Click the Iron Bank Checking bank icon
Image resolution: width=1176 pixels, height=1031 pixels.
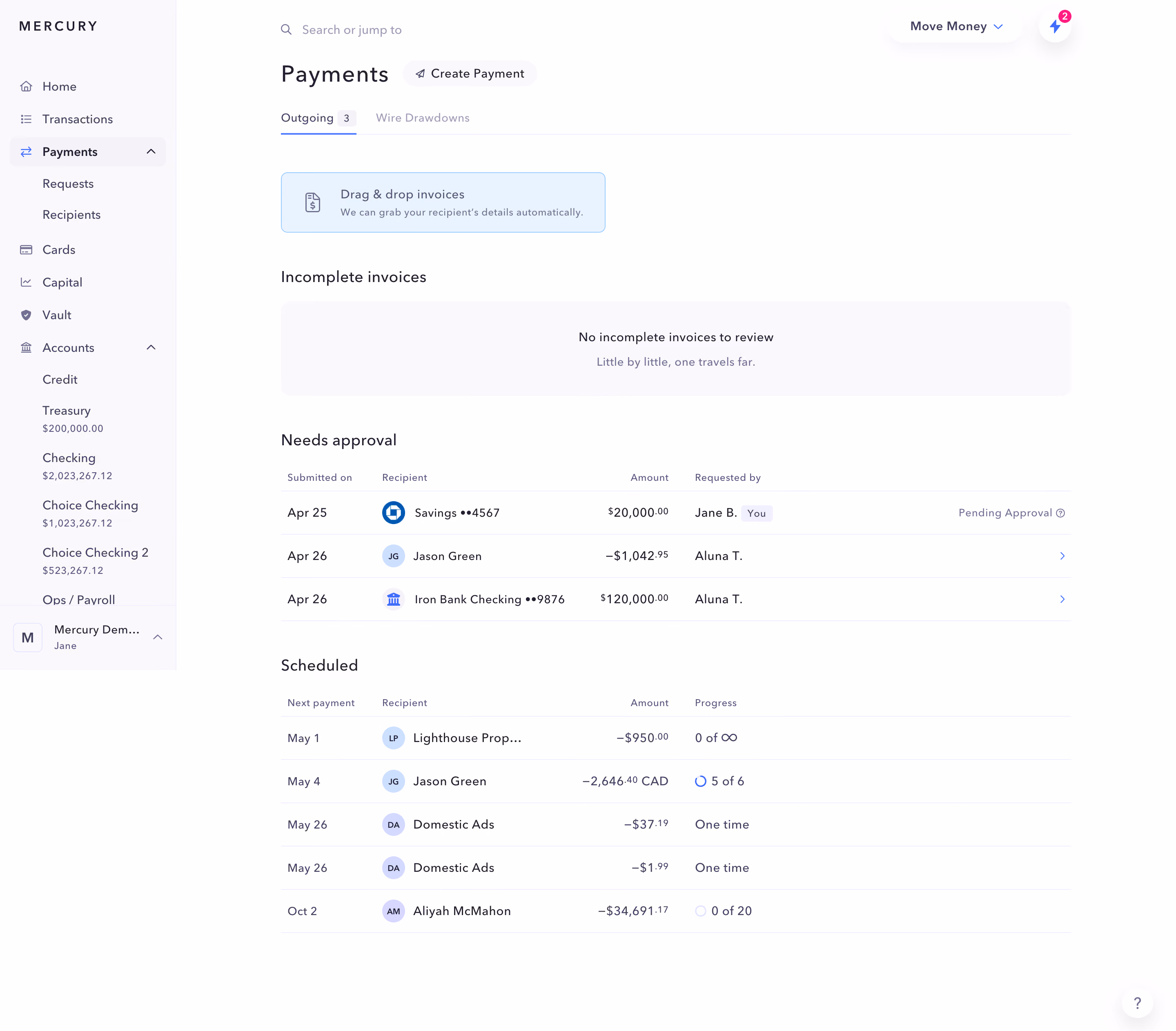394,599
